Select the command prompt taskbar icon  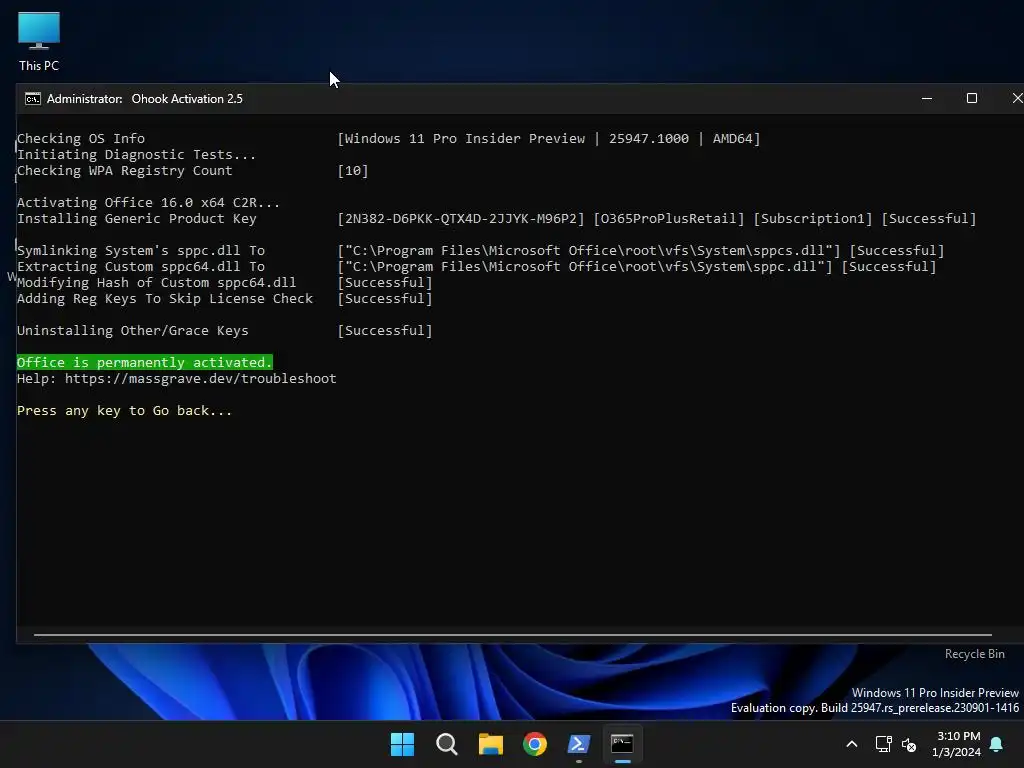622,744
